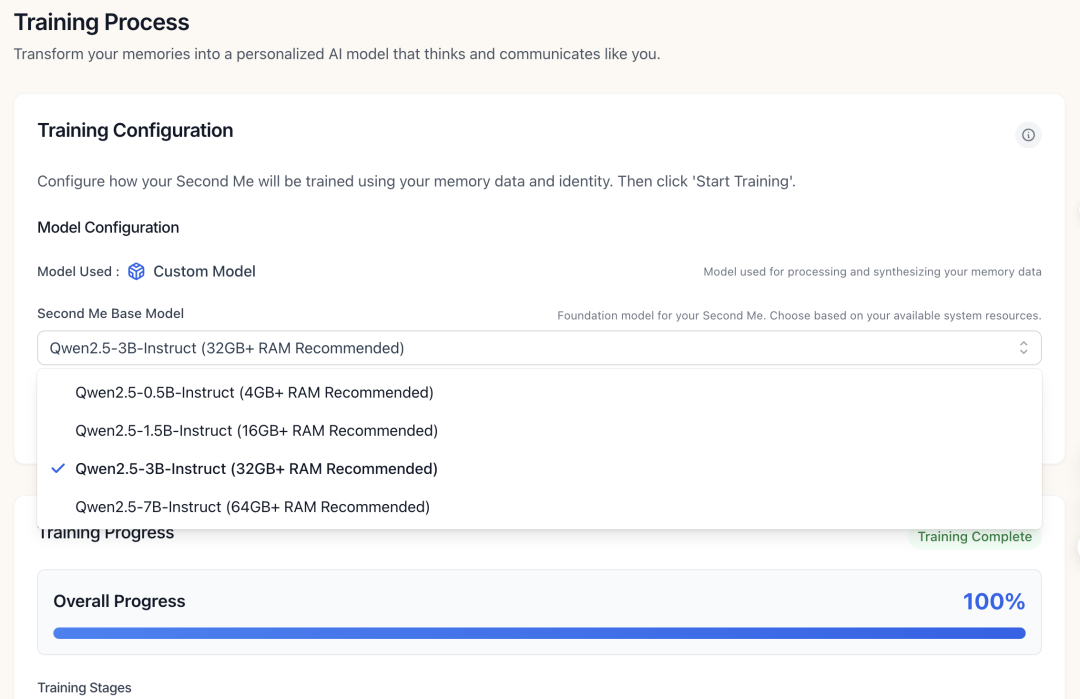
Task: Click the 'Transform your memories' subtitle
Action: click(337, 54)
